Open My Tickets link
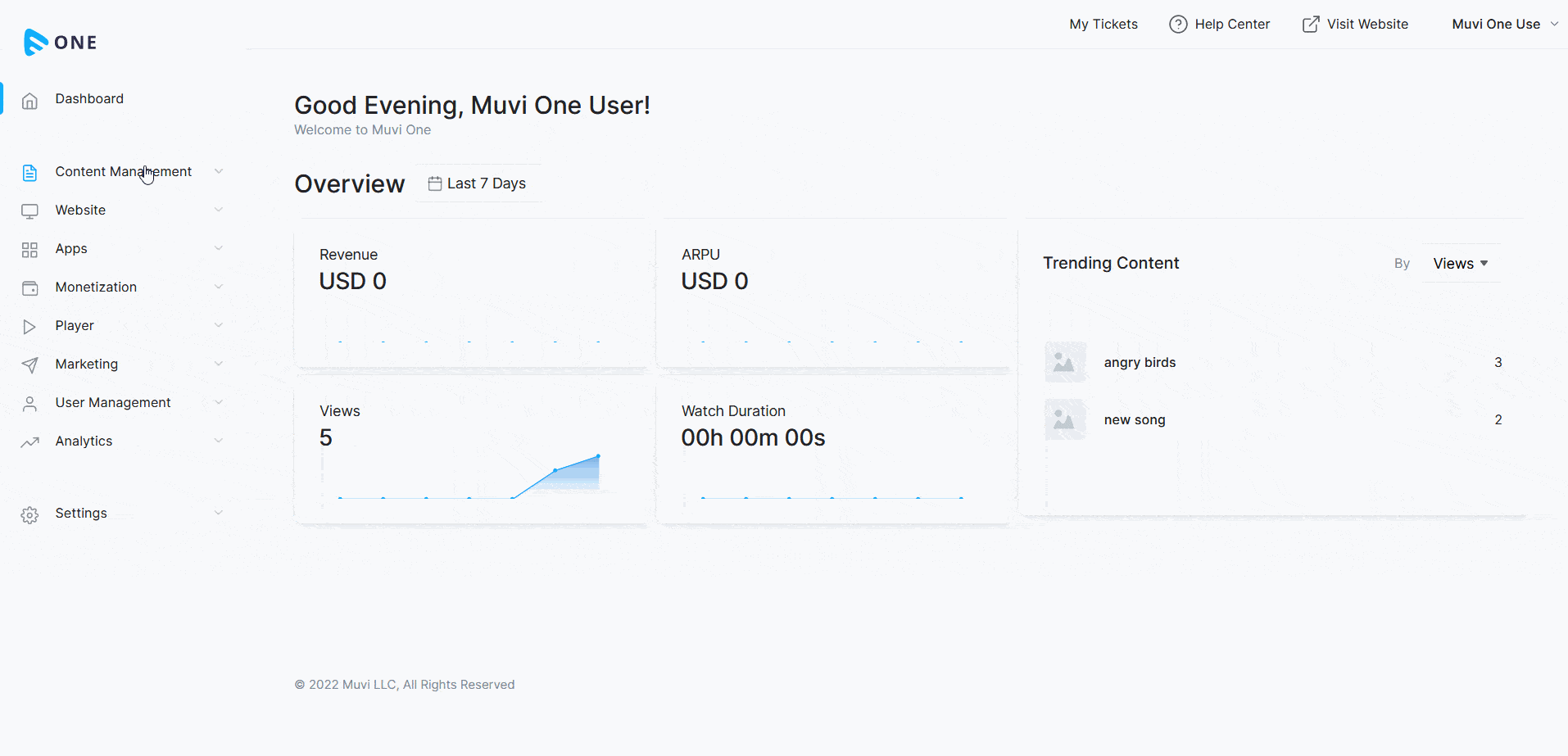This screenshot has width=1568, height=756. click(x=1103, y=25)
